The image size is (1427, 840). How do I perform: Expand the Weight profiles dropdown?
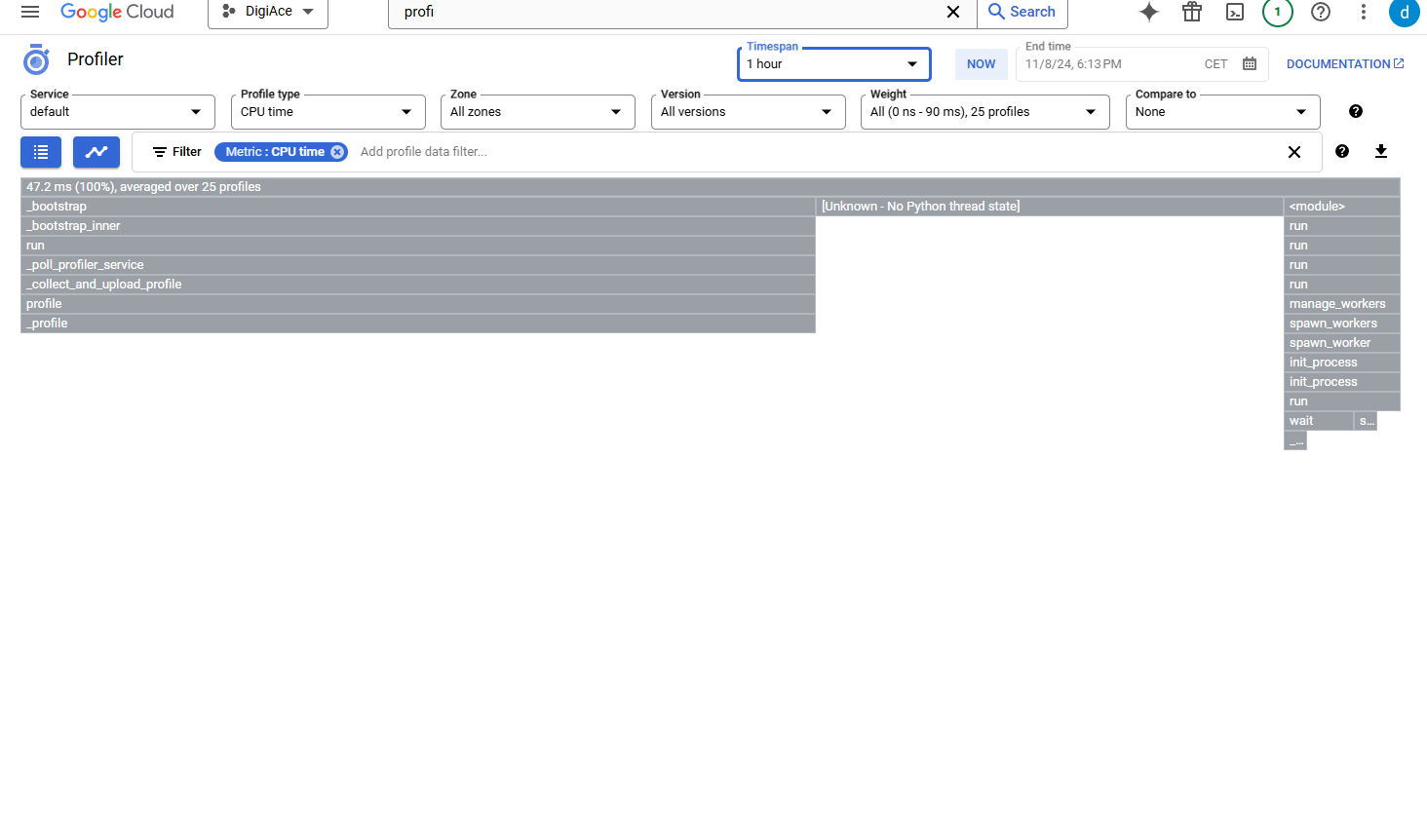985,112
